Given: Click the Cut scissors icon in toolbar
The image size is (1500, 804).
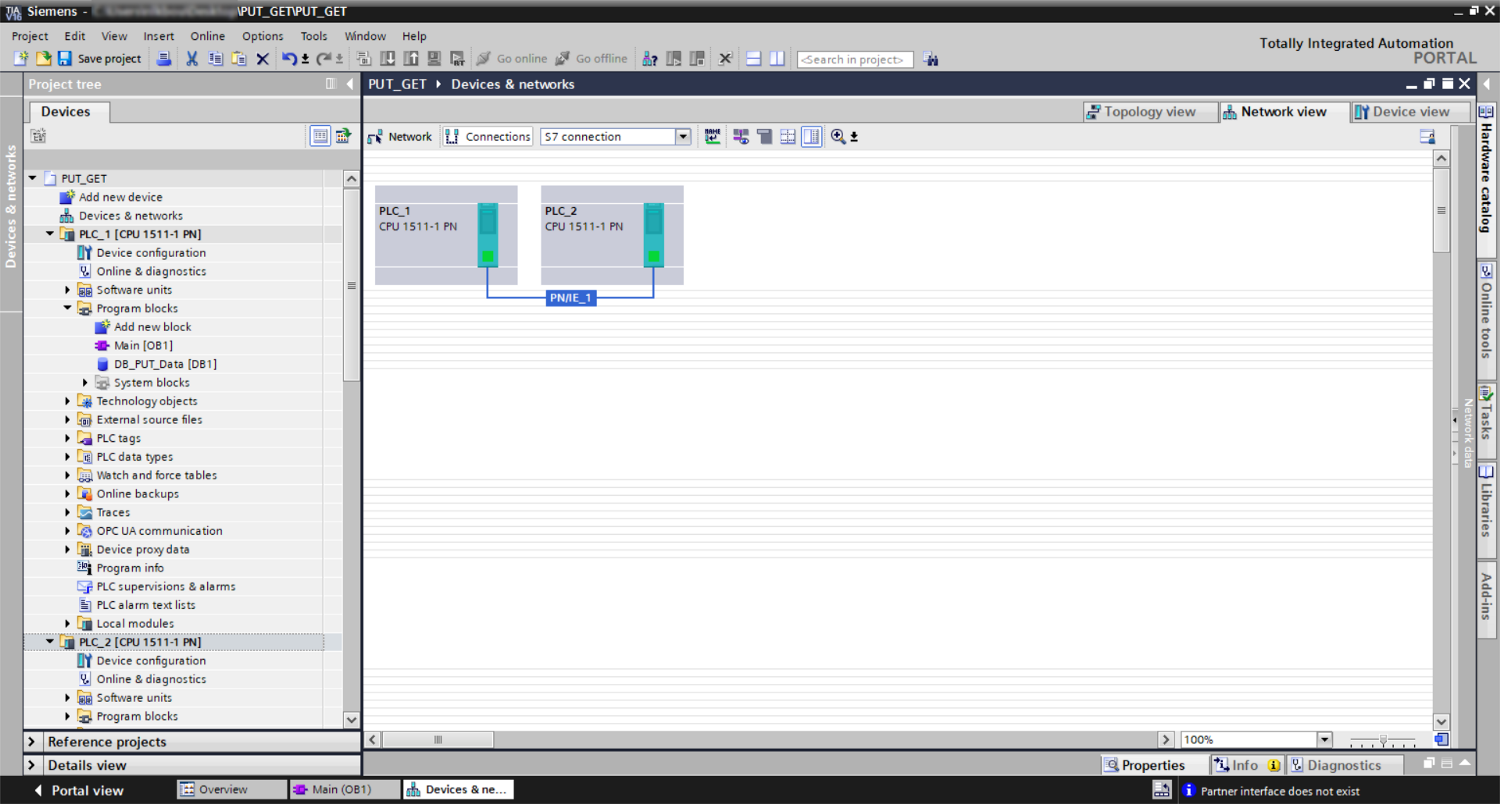Looking at the screenshot, I should tap(191, 59).
